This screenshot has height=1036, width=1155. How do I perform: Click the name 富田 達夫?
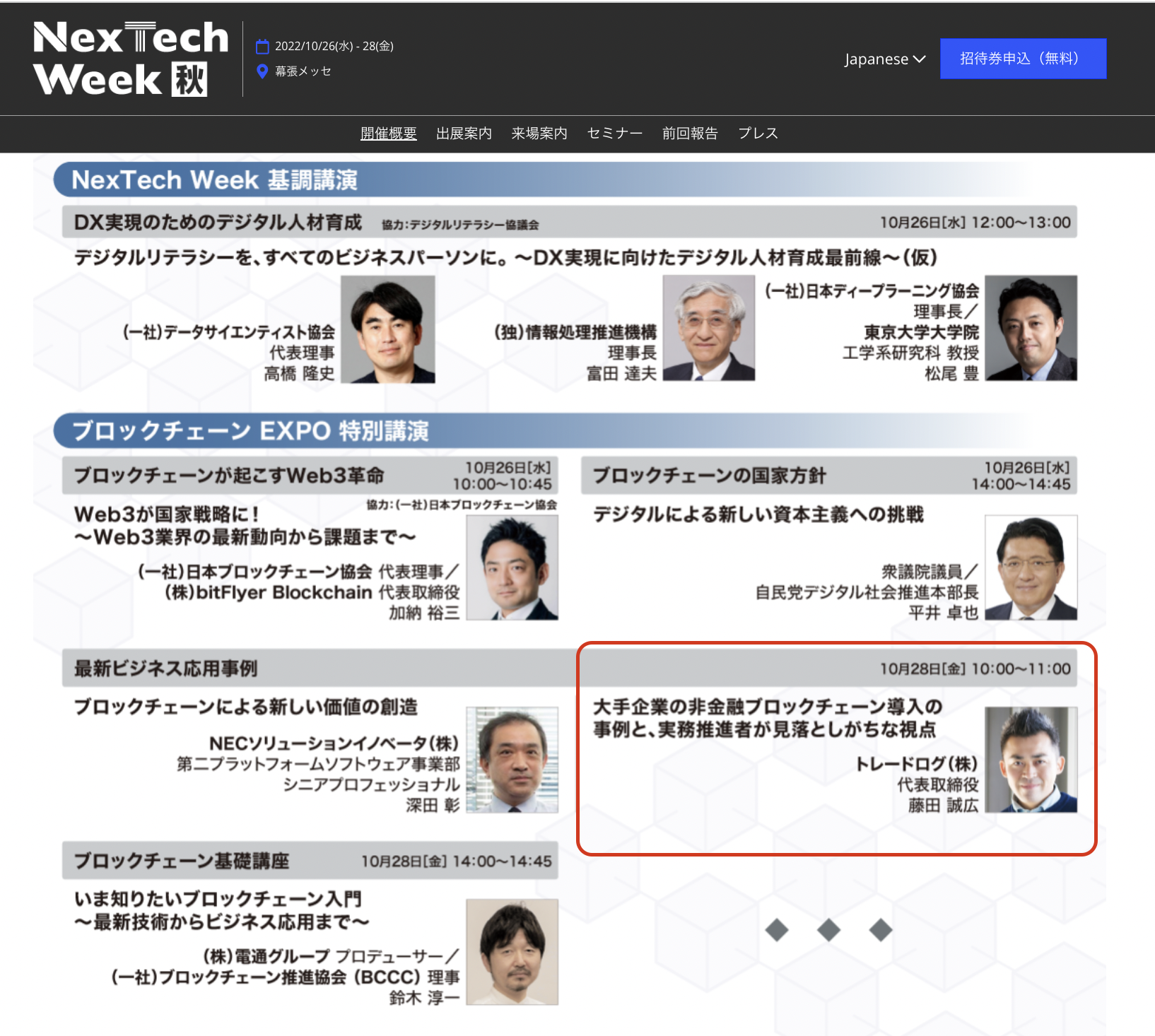(621, 374)
